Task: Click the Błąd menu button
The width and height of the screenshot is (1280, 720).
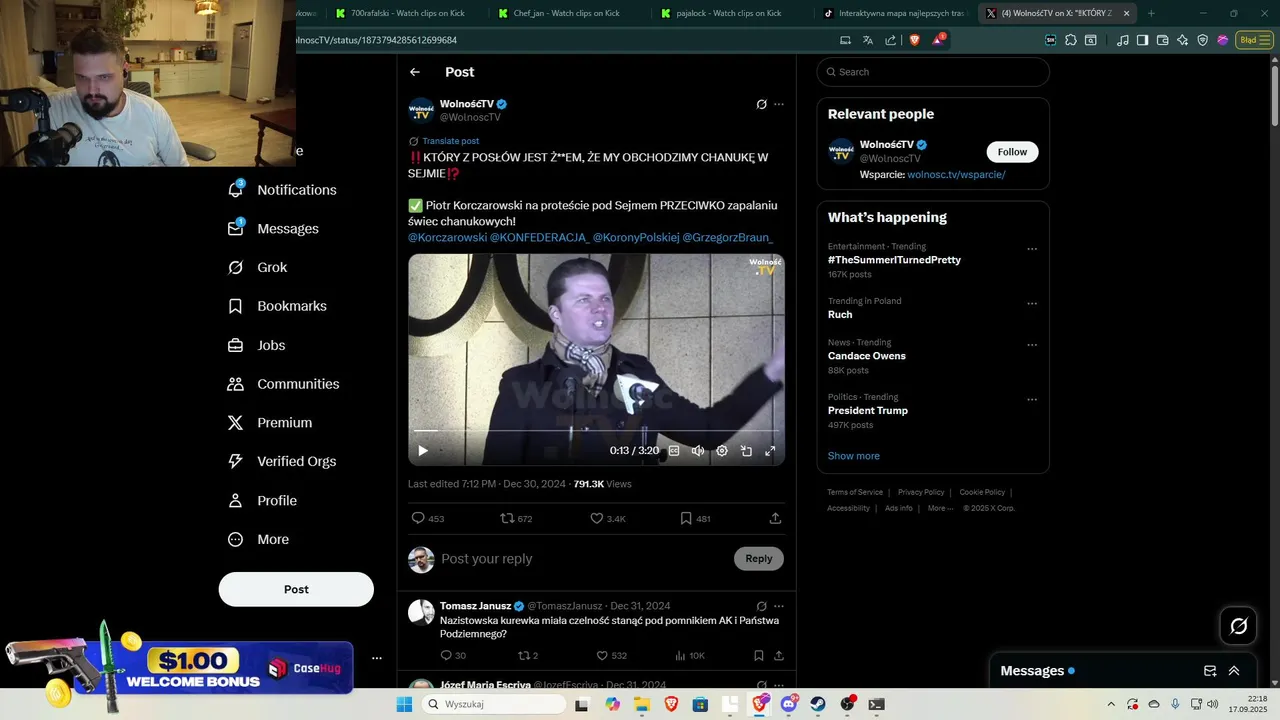Action: tap(1253, 40)
